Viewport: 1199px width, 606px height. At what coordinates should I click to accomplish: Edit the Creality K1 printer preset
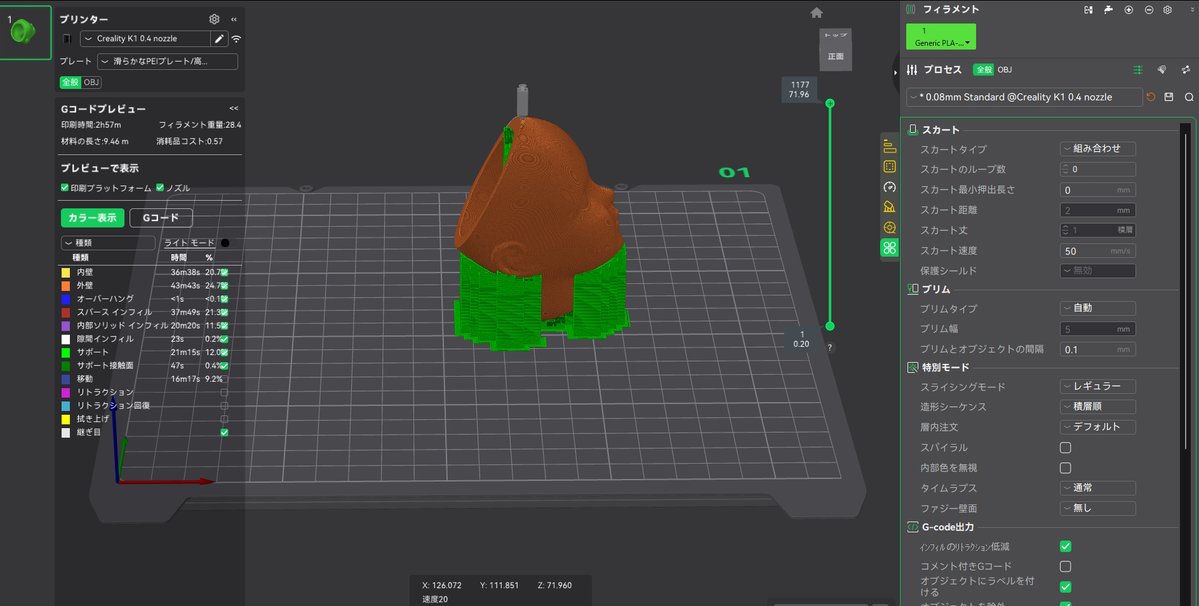[x=219, y=39]
